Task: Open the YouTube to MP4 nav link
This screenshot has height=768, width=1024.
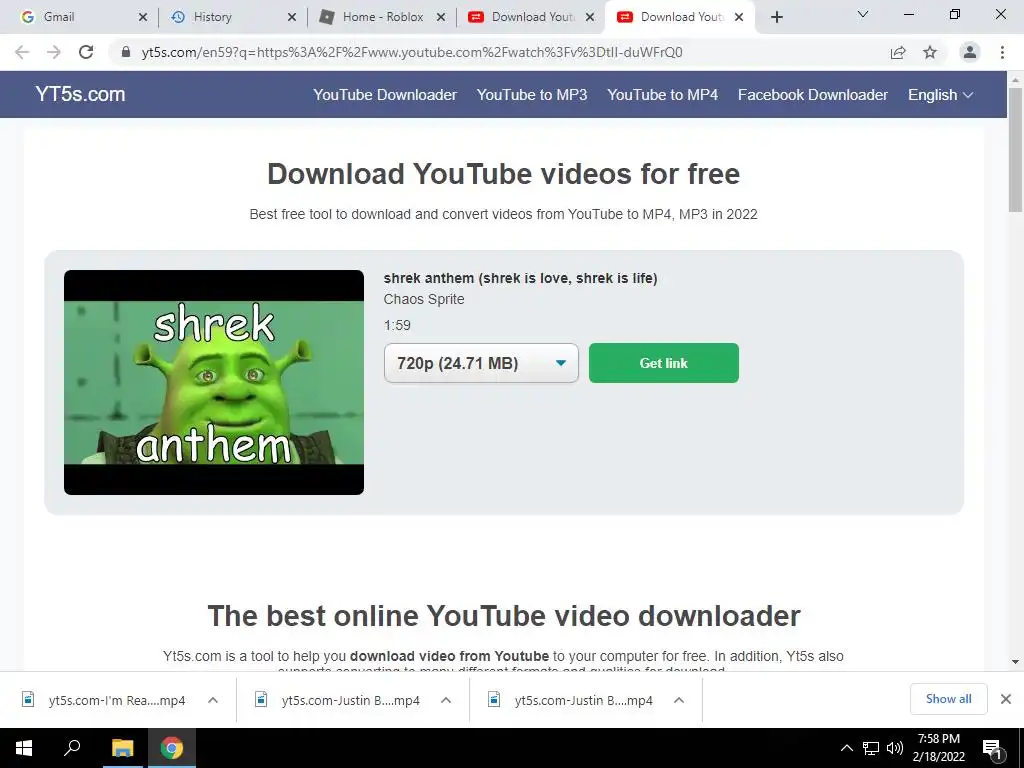Action: (x=662, y=95)
